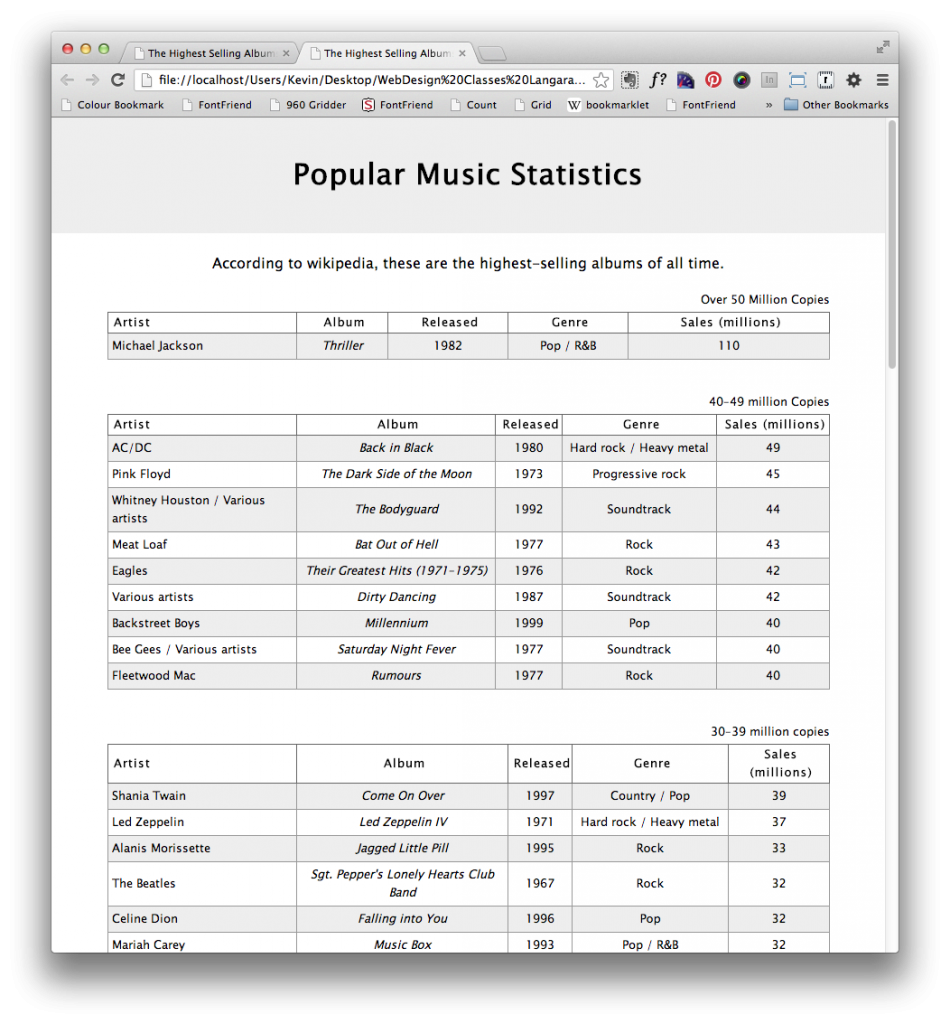The image size is (950, 1024).
Task: Click the Come On Over album cell
Action: click(403, 796)
